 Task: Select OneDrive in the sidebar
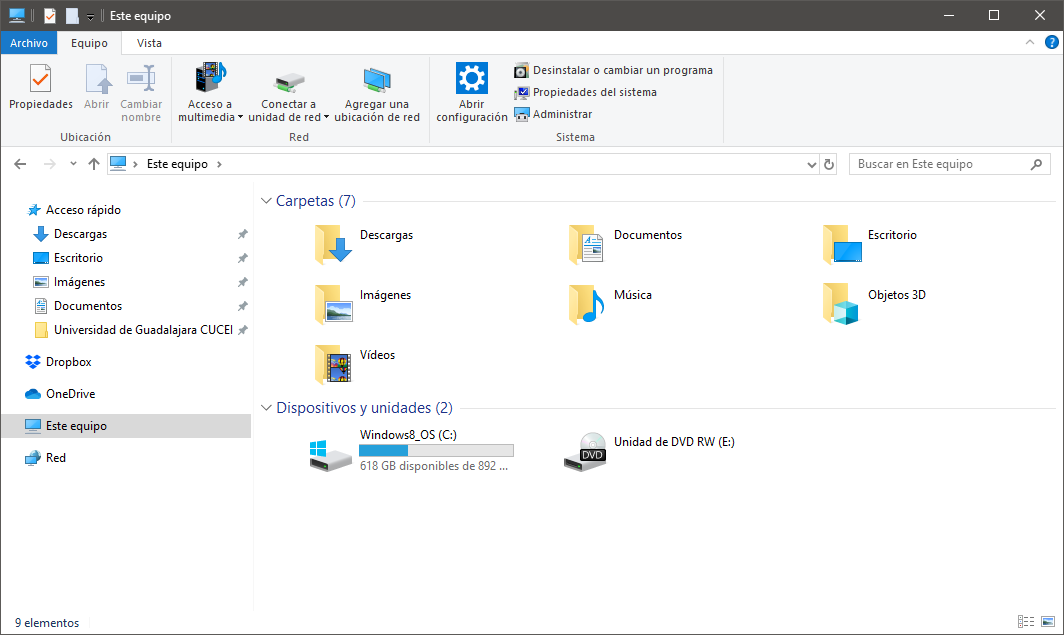click(x=71, y=393)
